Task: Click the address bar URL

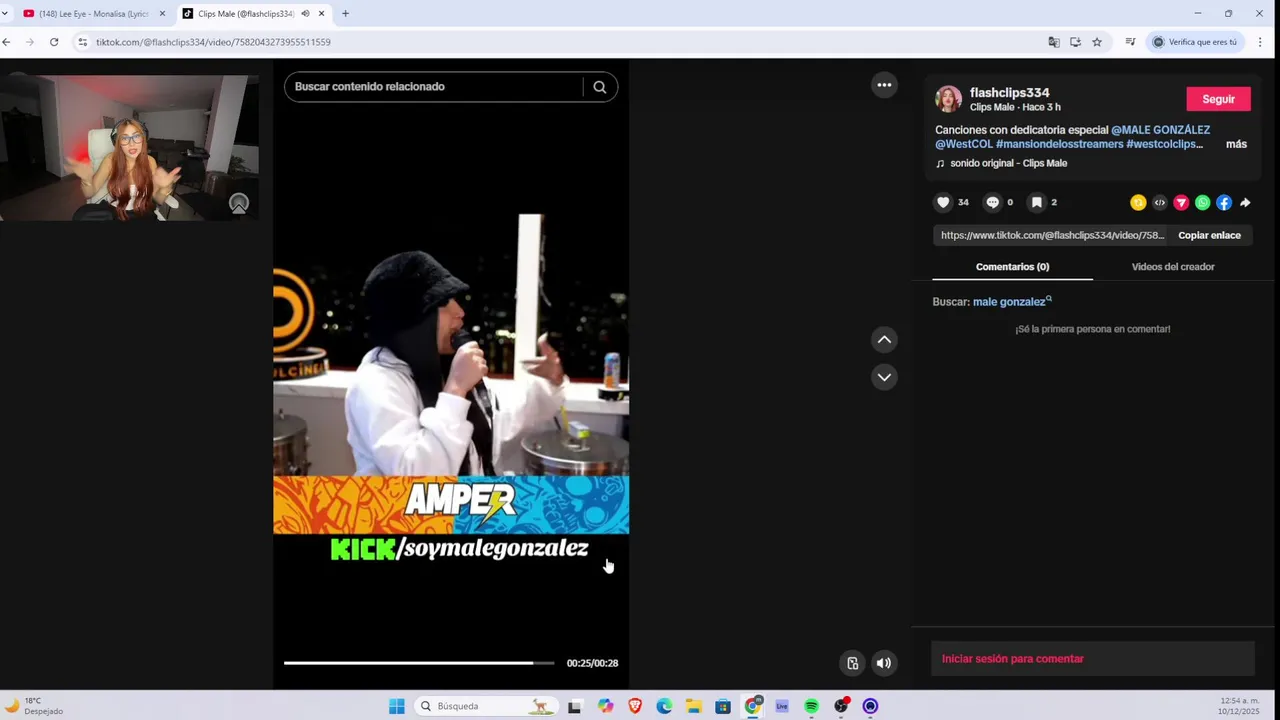Action: point(213,42)
